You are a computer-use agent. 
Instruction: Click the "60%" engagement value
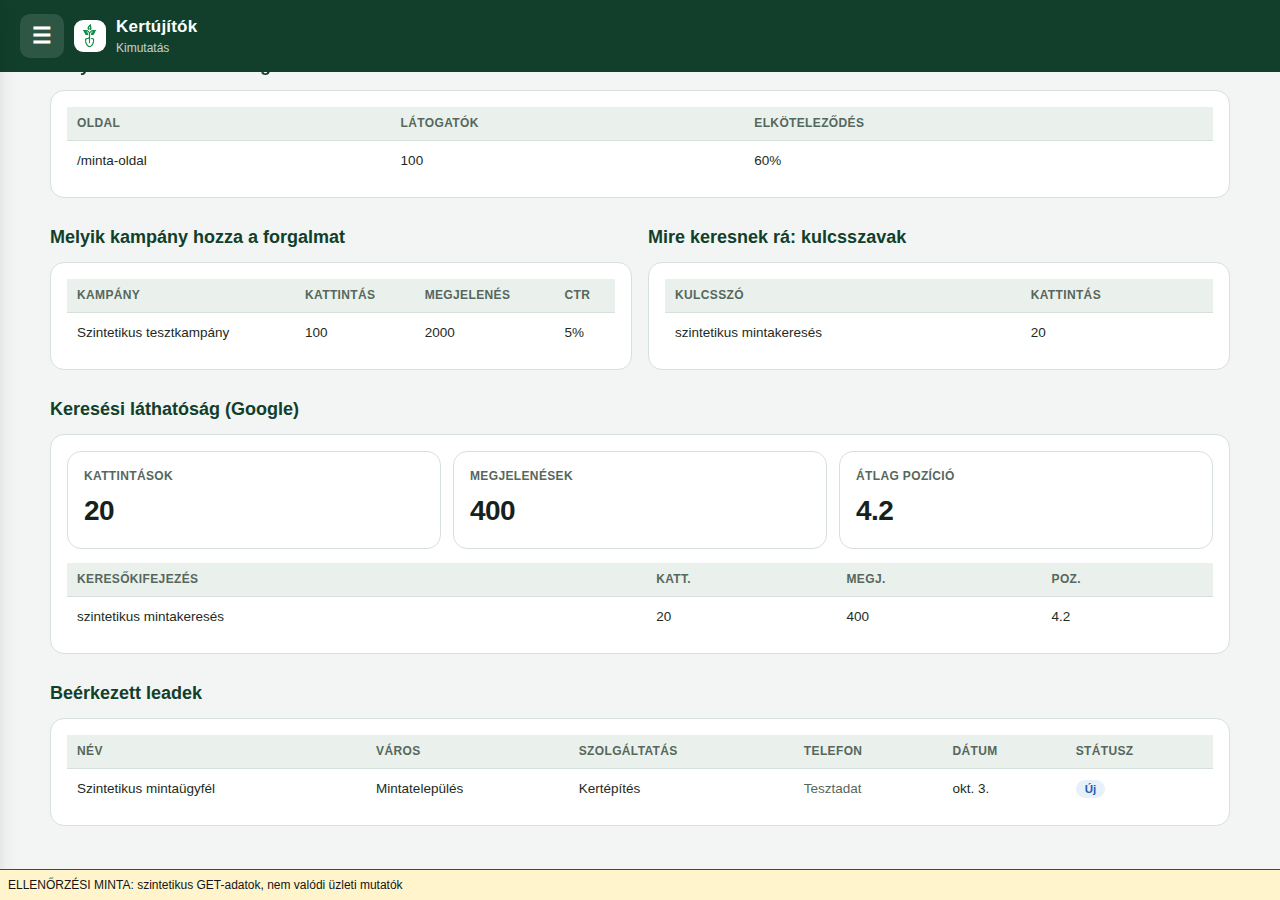768,160
